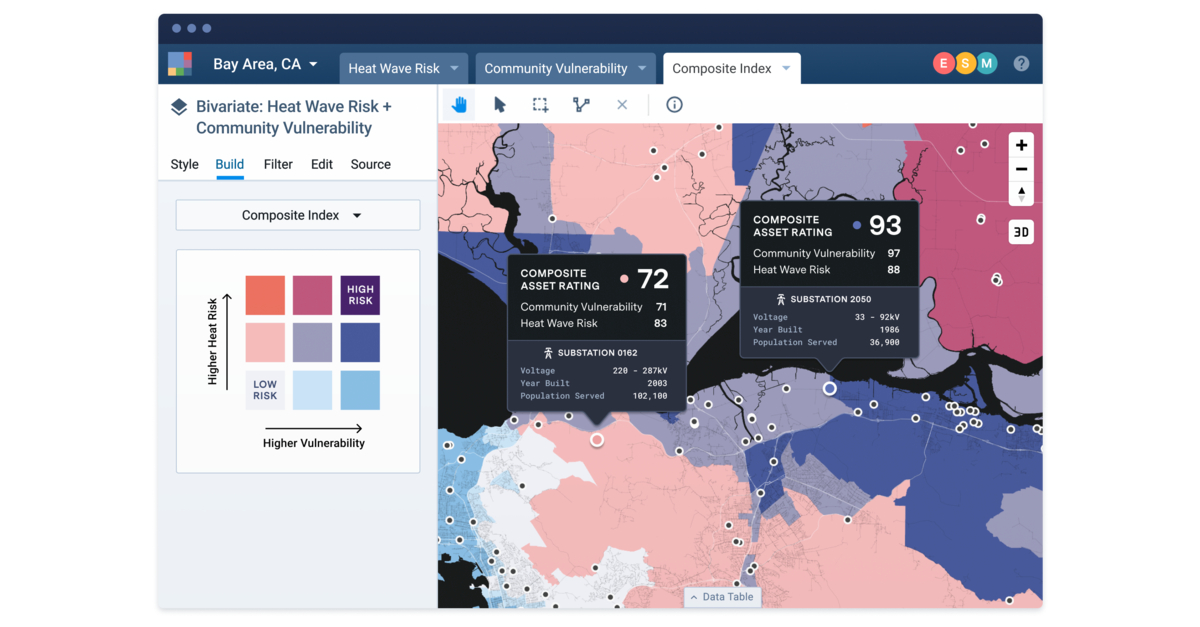Click the app grid icon in the header

180,63
